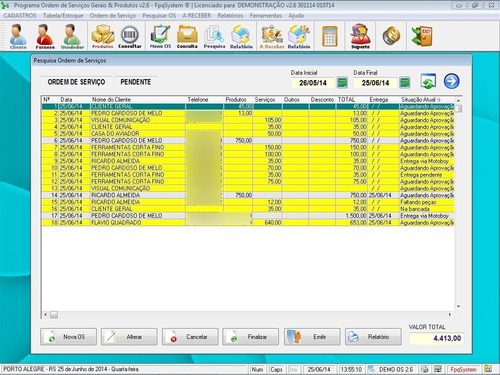Open the Relatório icon next to A Receber
This screenshot has height=375, width=500.
pos(299,36)
